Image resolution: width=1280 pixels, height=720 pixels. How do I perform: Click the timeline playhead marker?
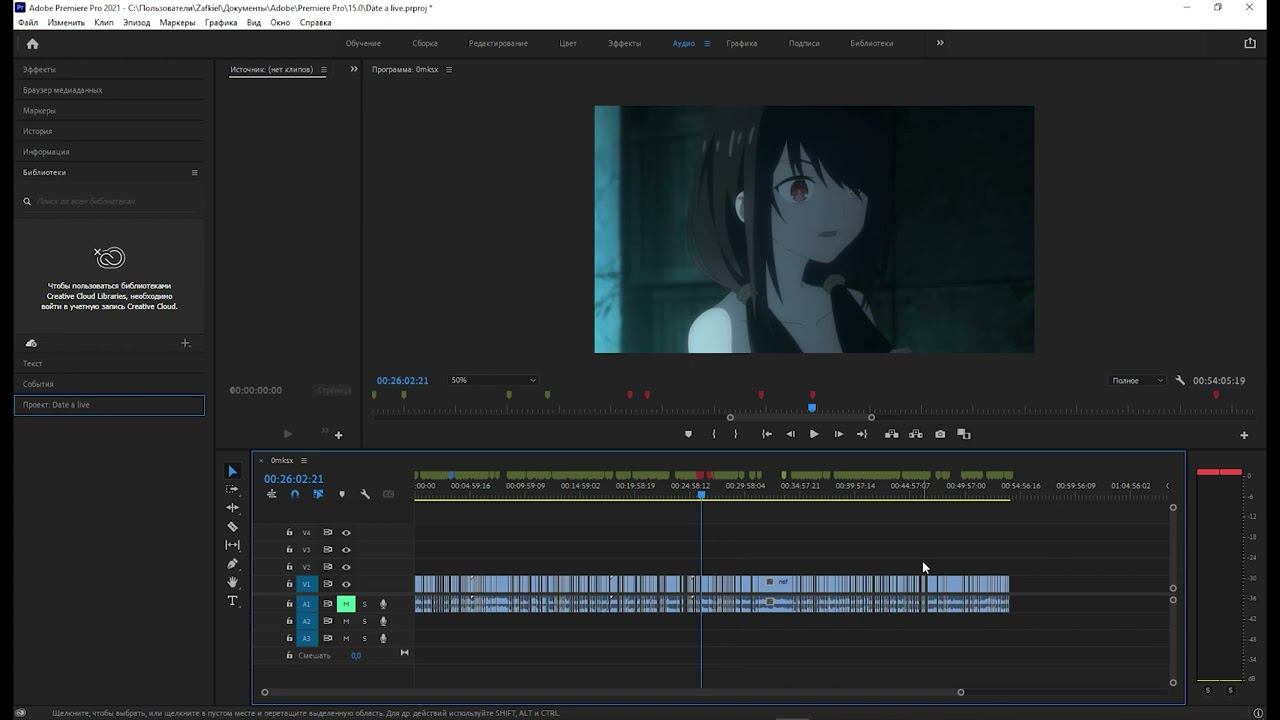click(x=701, y=495)
